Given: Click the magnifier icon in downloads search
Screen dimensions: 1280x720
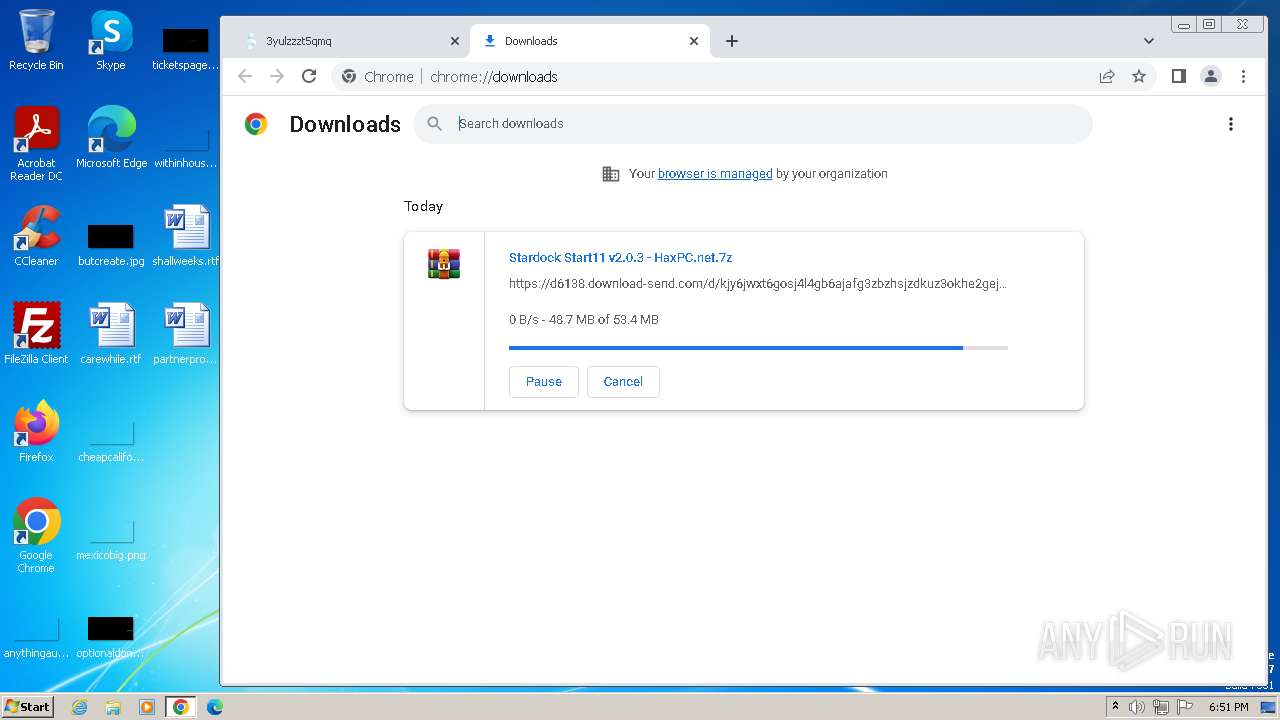Looking at the screenshot, I should 434,123.
